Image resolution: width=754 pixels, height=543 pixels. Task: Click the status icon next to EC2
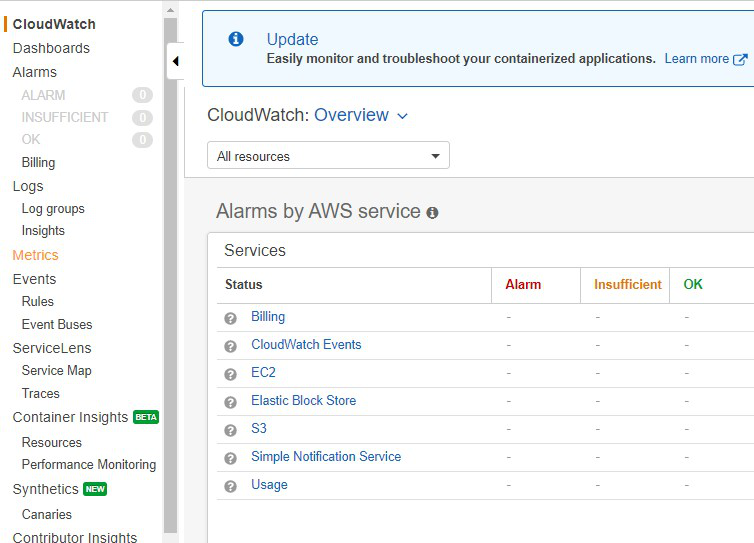point(231,374)
